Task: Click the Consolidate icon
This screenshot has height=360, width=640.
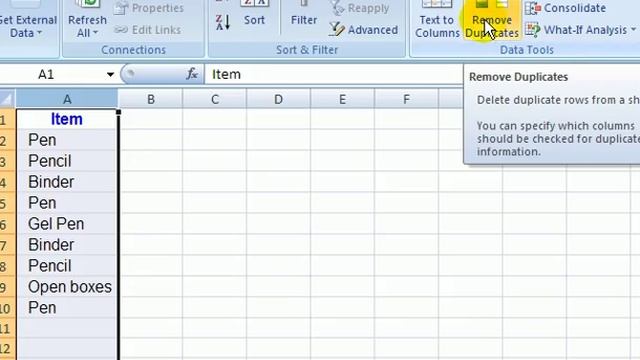Action: click(533, 8)
